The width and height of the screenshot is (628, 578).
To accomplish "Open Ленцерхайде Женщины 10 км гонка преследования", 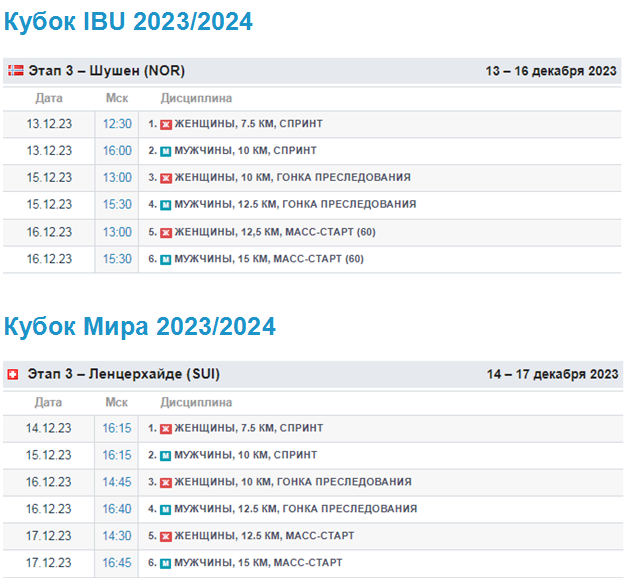I will point(293,482).
